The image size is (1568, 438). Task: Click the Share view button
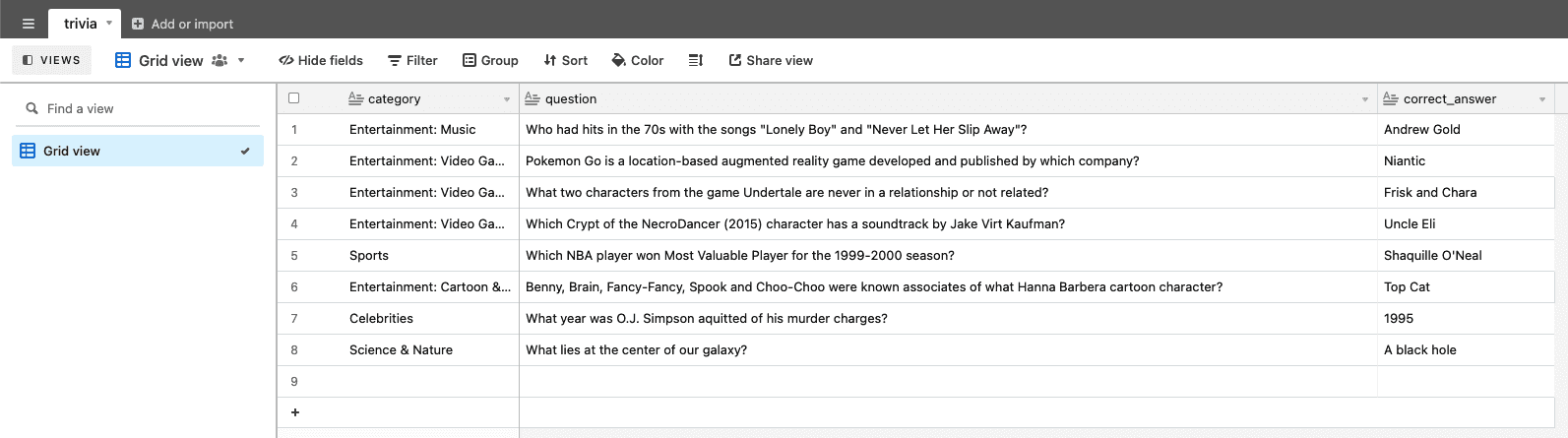[771, 60]
